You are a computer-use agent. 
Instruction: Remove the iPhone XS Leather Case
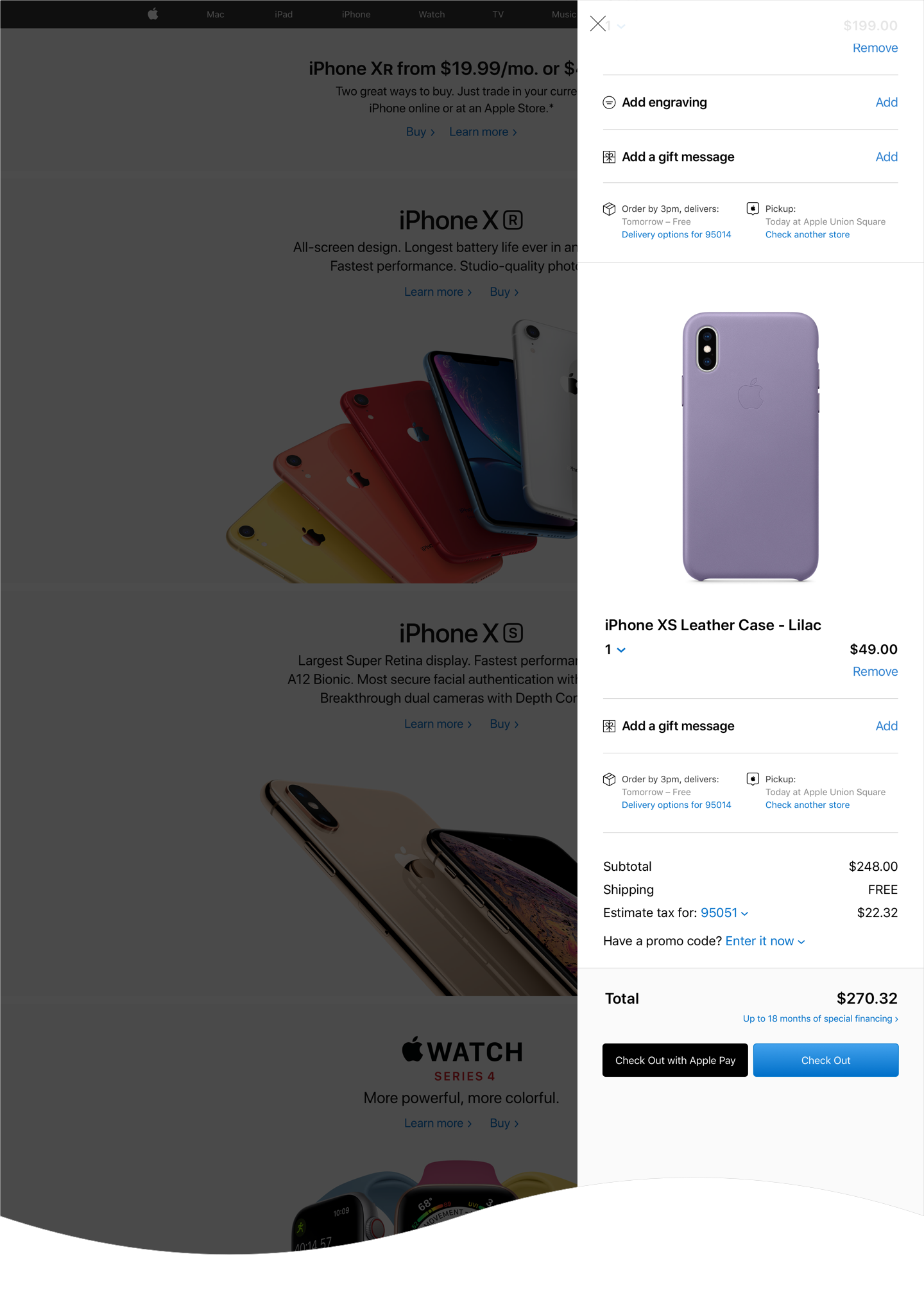tap(875, 672)
